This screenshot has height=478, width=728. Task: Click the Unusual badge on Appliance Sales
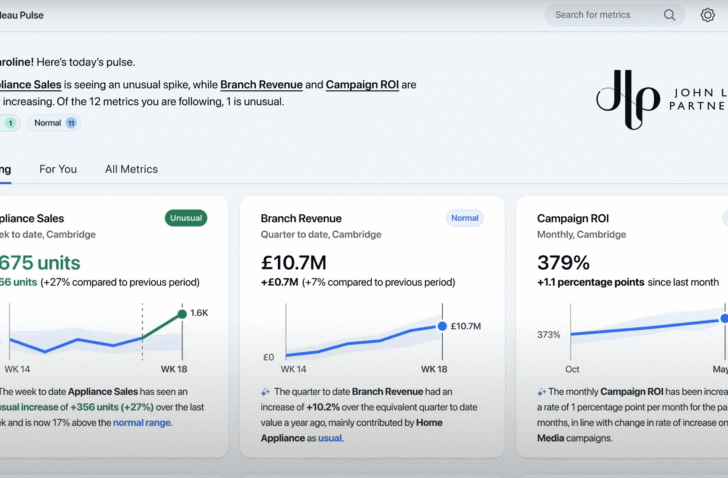coord(186,218)
